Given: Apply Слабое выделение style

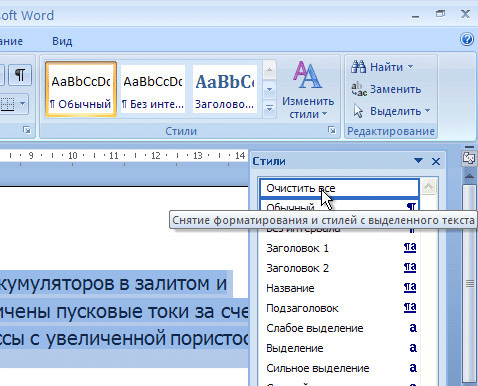Looking at the screenshot, I should (x=339, y=328).
